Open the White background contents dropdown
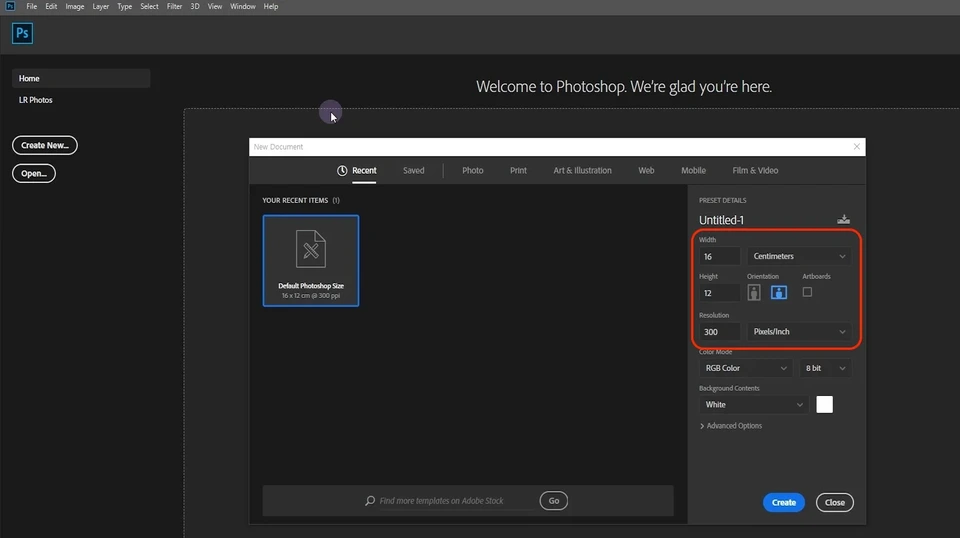This screenshot has width=960, height=538. 754,405
